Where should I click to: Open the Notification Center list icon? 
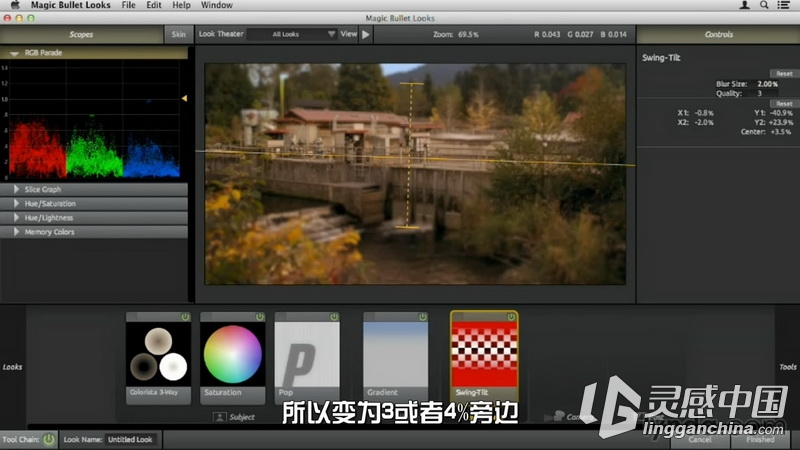point(784,5)
